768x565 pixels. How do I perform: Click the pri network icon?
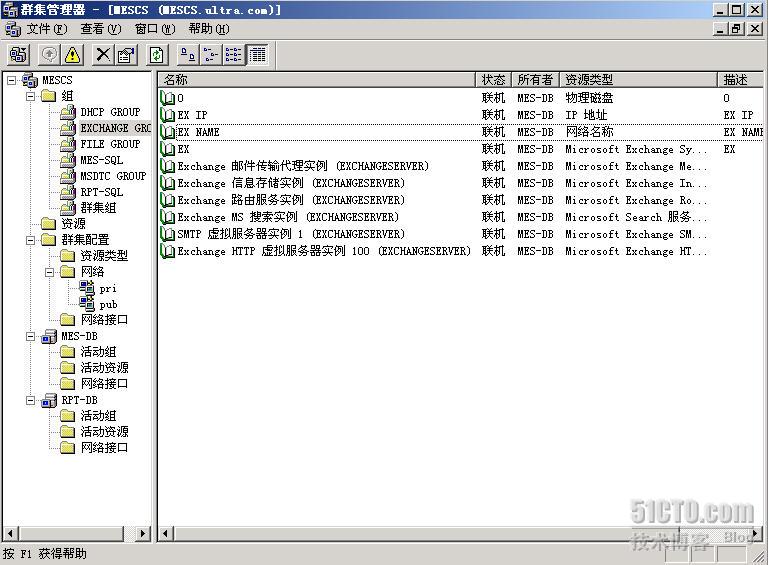[87, 288]
